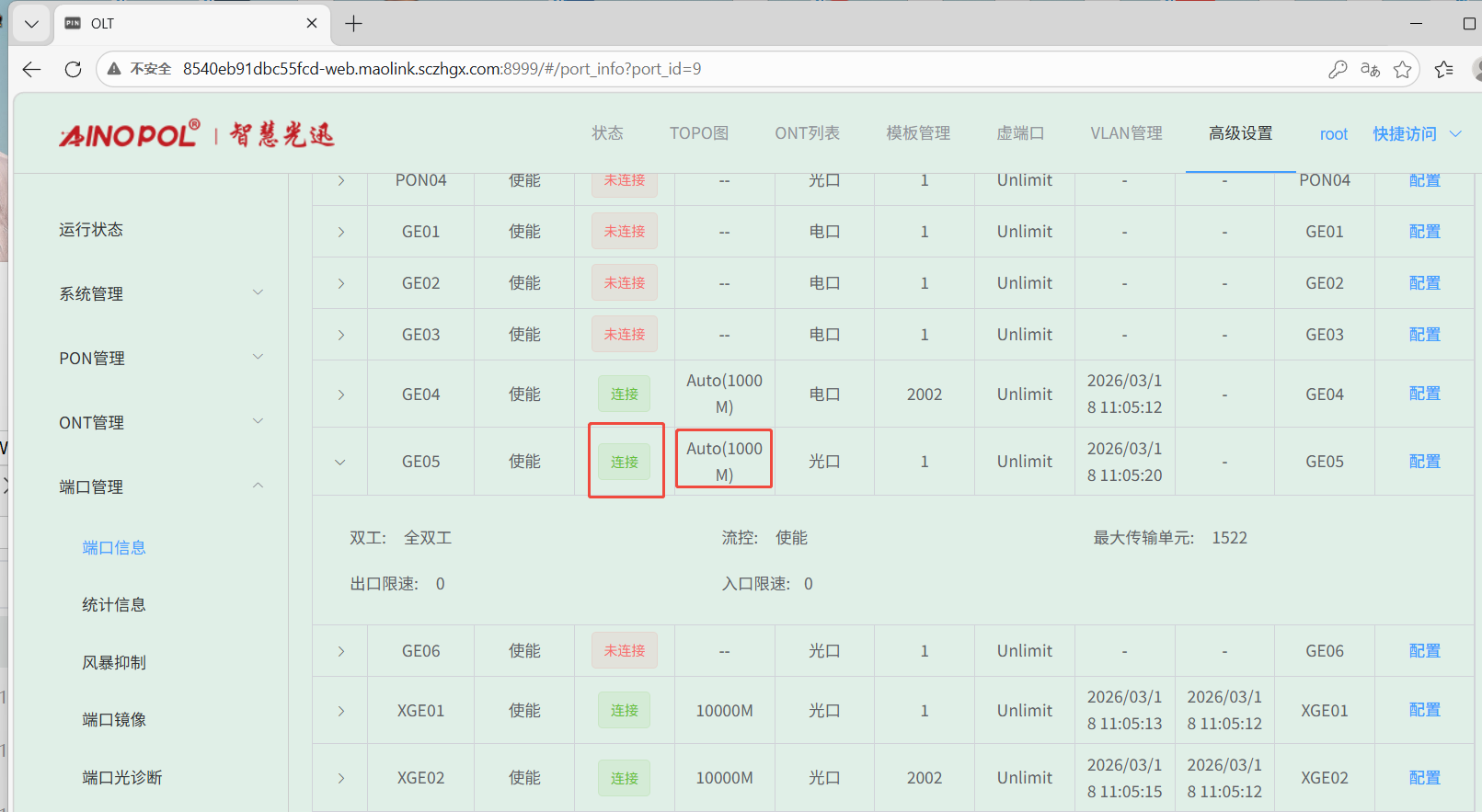
Task: Open the VLAN管理 tab
Action: point(1126,133)
